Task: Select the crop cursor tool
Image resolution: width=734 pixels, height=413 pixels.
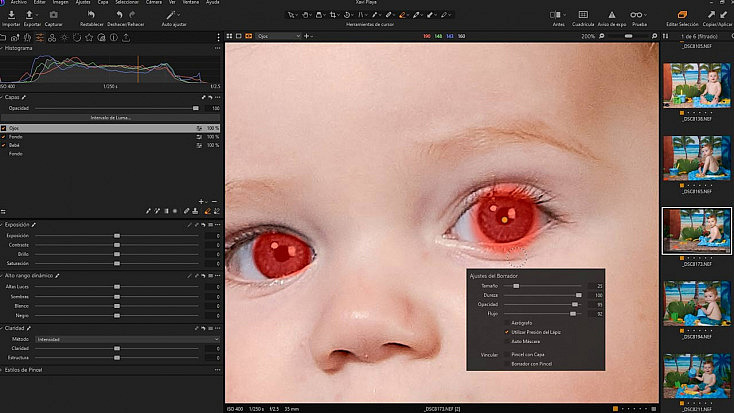Action: coord(333,15)
